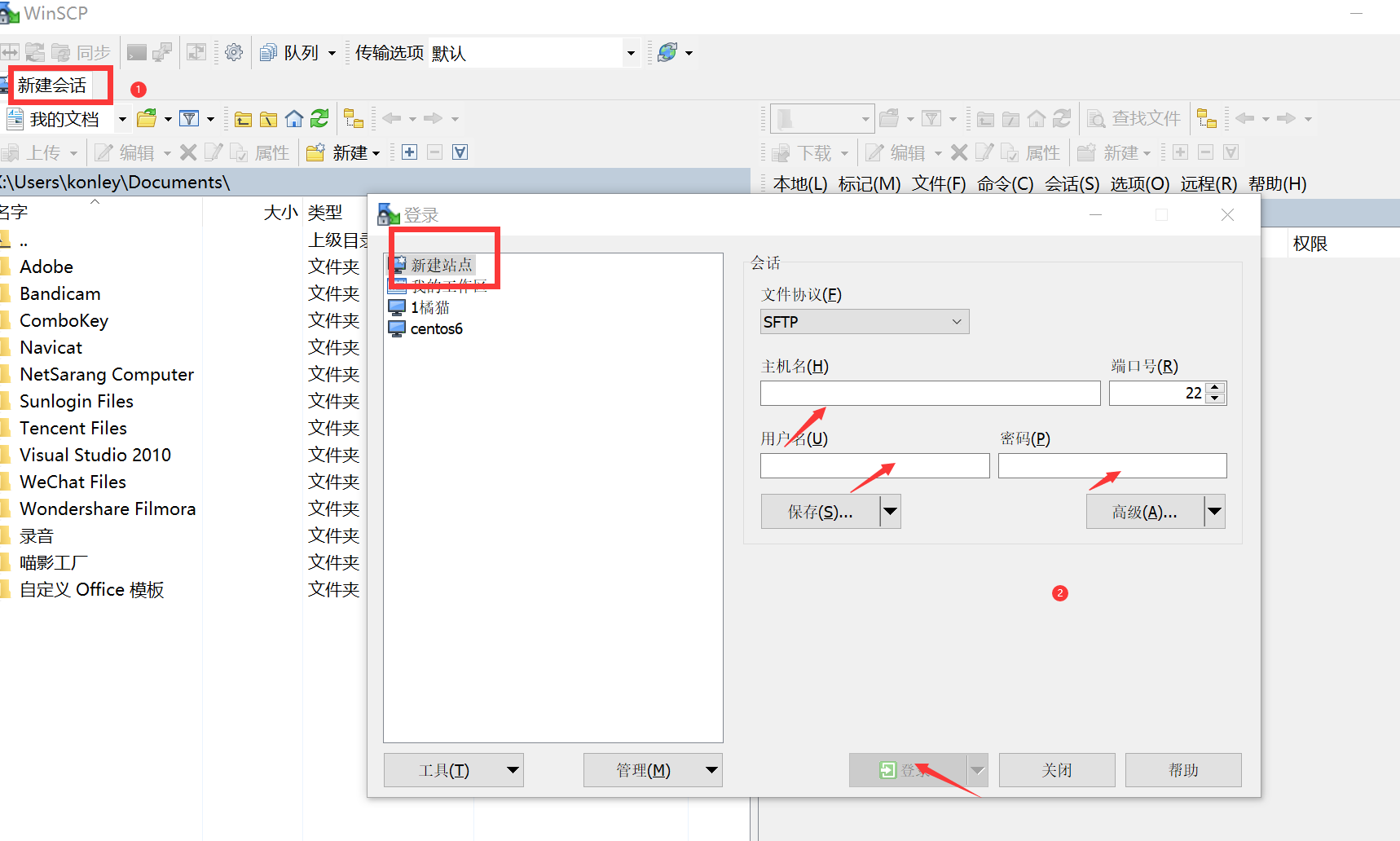Toggle the remote directory tree icon

point(1207,119)
